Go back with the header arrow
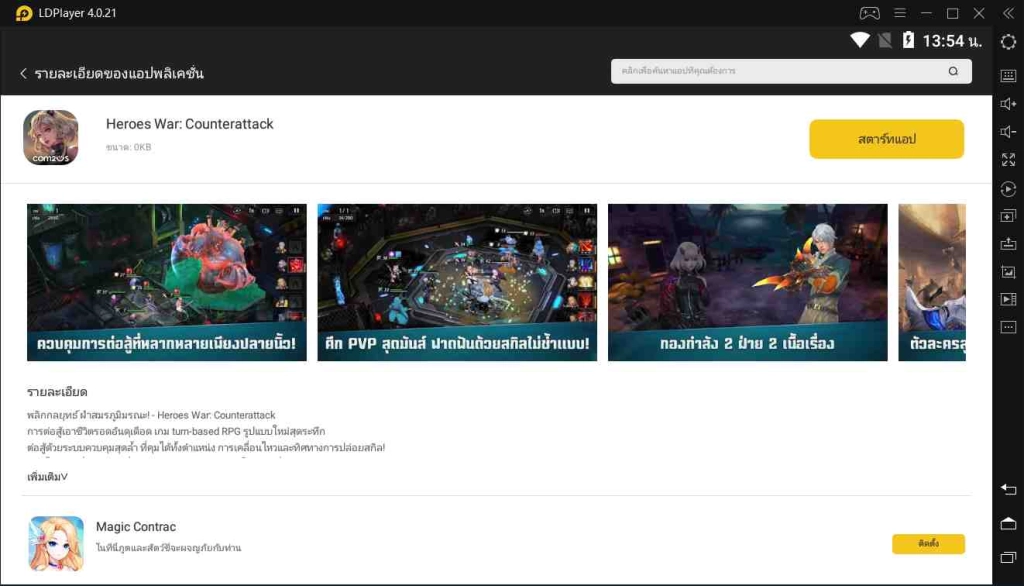Image resolution: width=1024 pixels, height=586 pixels. 24,73
